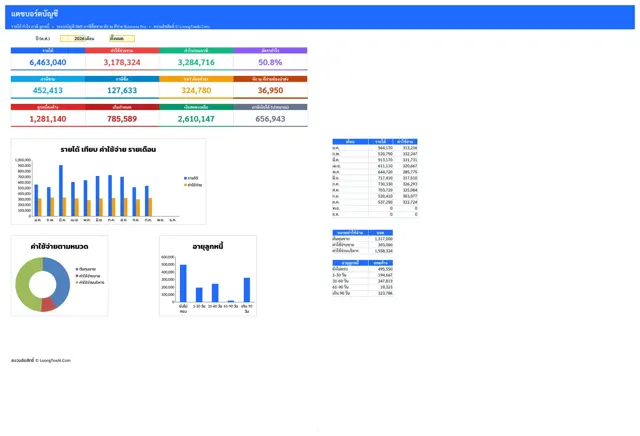Open the month filter showing ทั้งหมด
Screen dimensions: 640x436
click(122, 38)
